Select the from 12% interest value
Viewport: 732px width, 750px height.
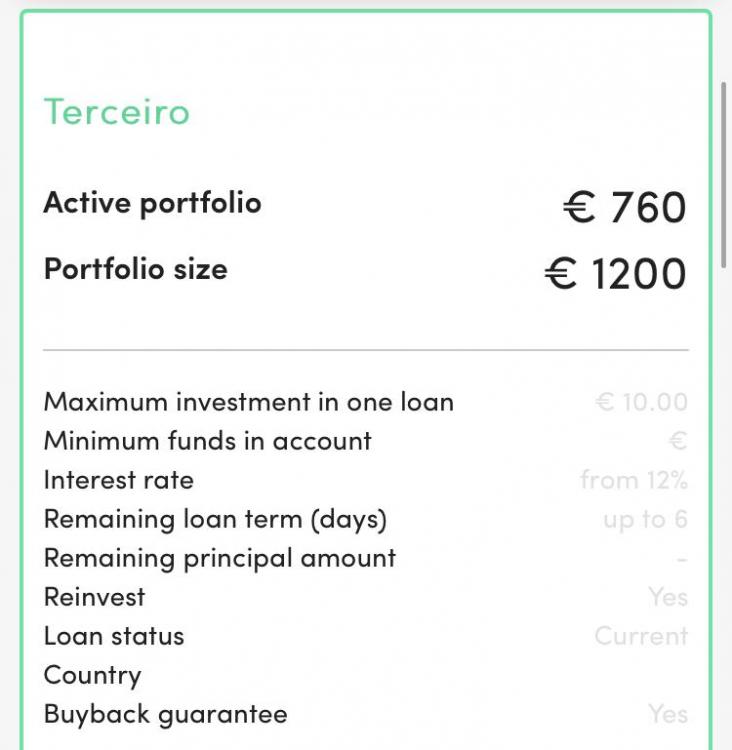634,480
